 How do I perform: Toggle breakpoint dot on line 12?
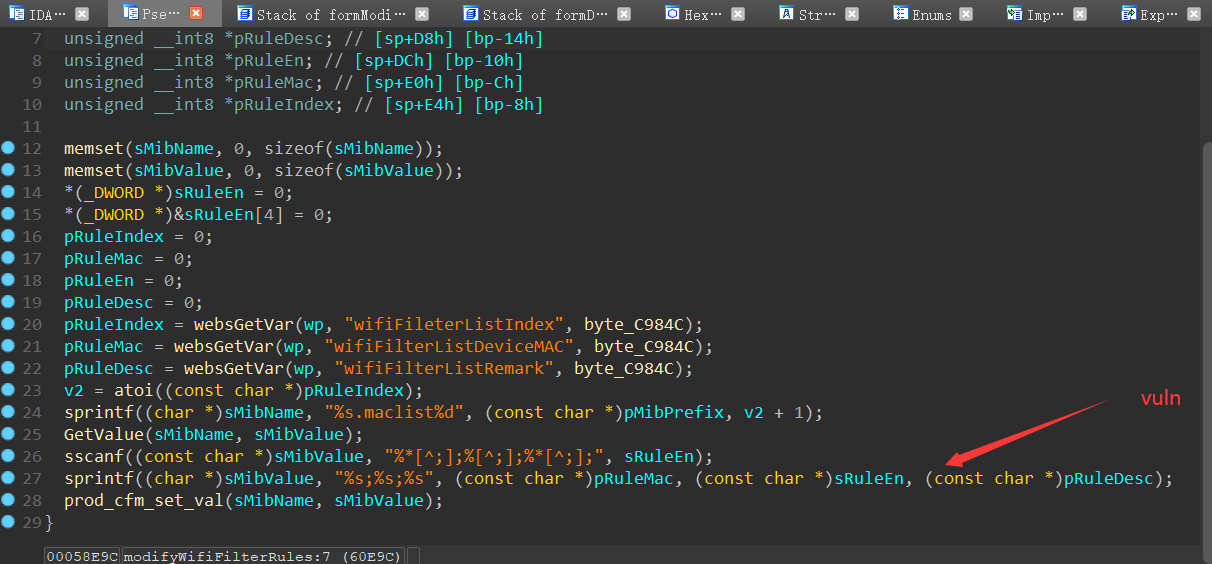pyautogui.click(x=8, y=148)
